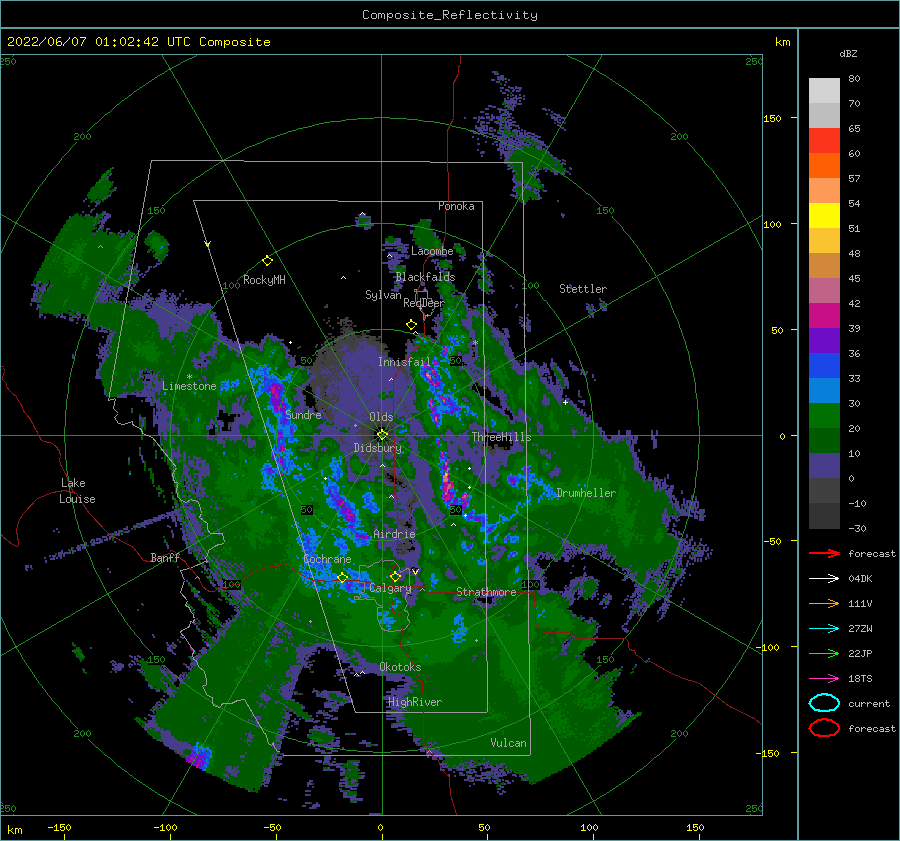Click the Banff label on map
This screenshot has width=900, height=841.
(x=165, y=557)
